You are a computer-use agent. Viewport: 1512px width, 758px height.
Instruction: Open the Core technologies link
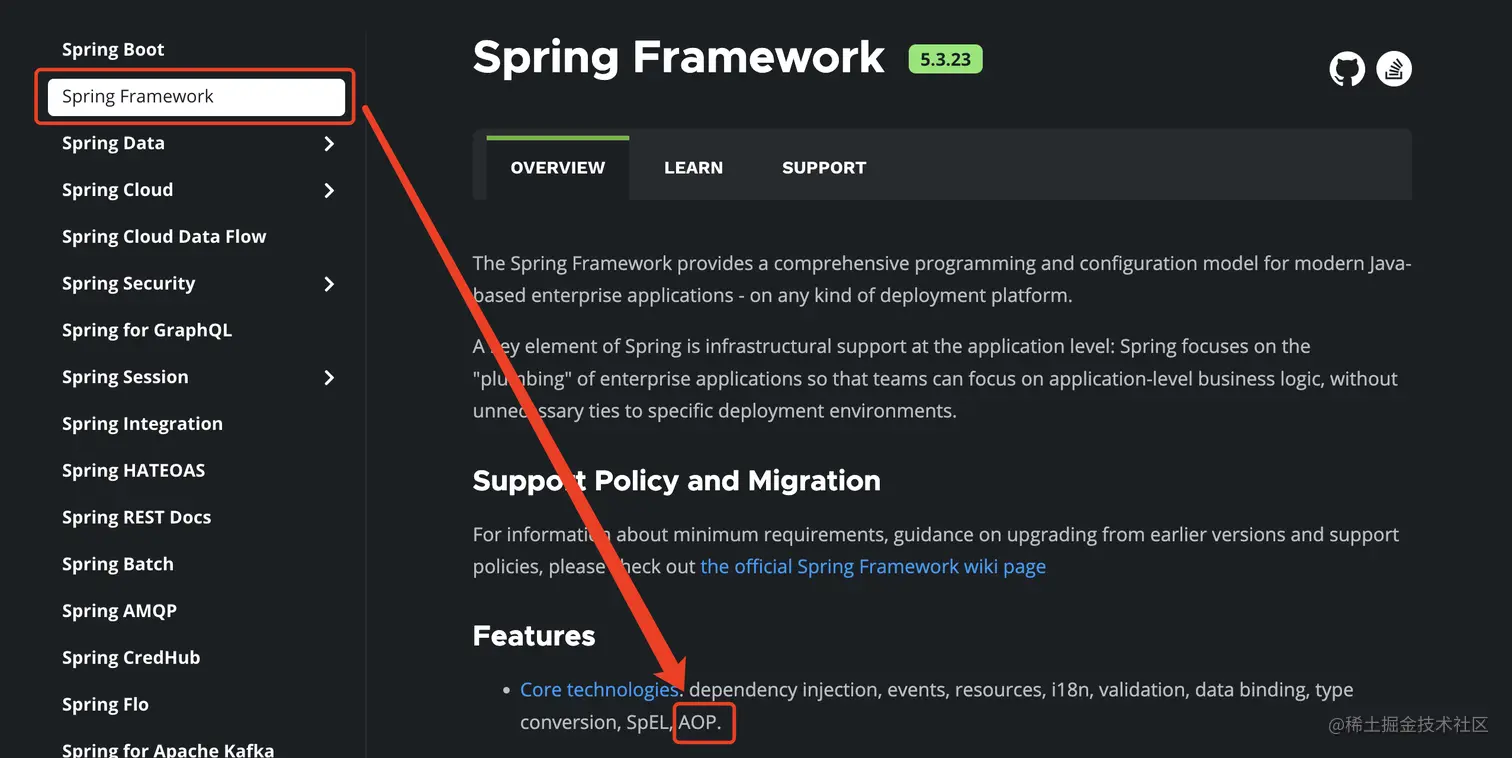599,690
